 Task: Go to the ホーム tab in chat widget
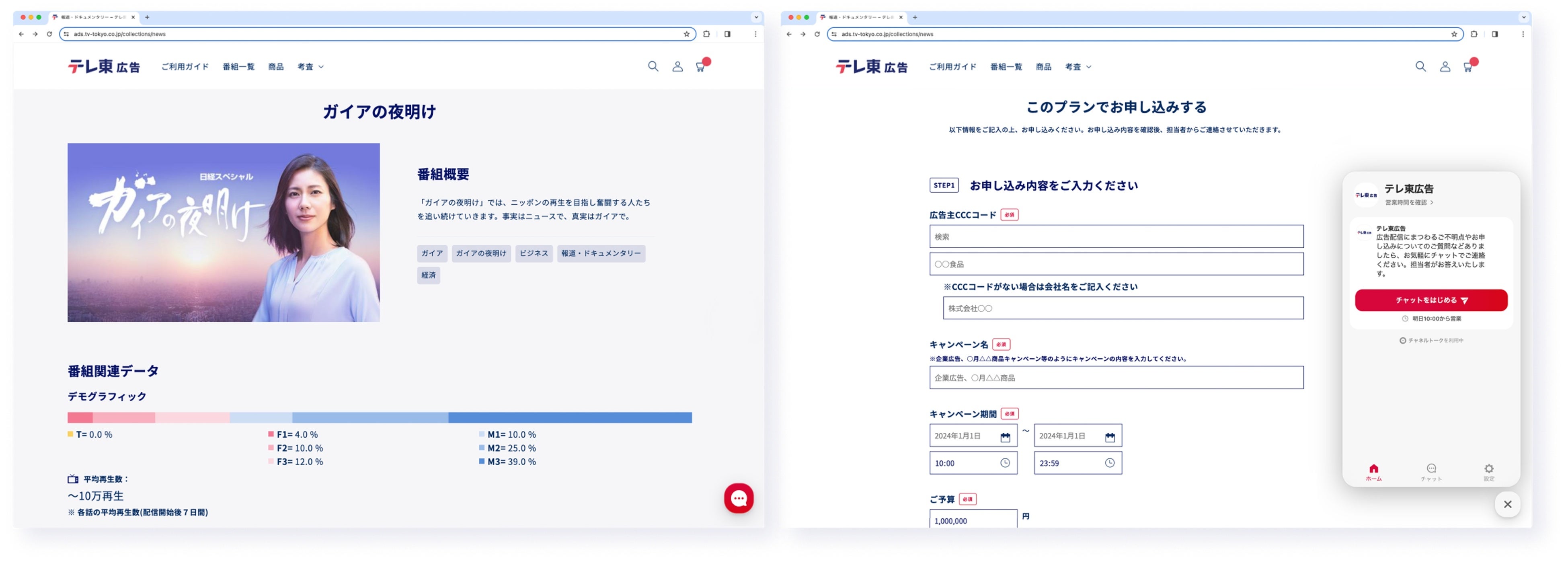[x=1373, y=472]
